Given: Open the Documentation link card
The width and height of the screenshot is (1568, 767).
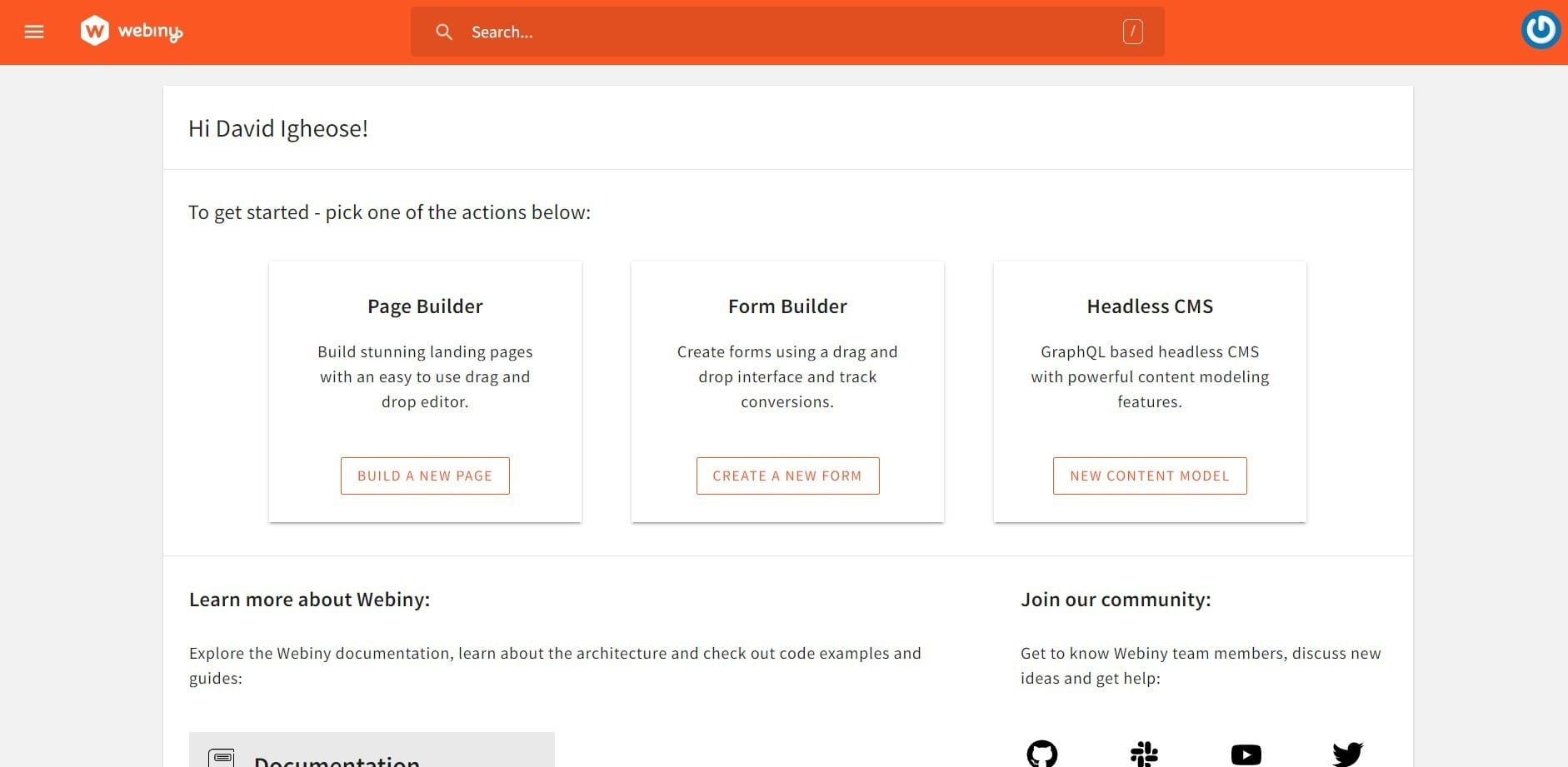Looking at the screenshot, I should 371,752.
